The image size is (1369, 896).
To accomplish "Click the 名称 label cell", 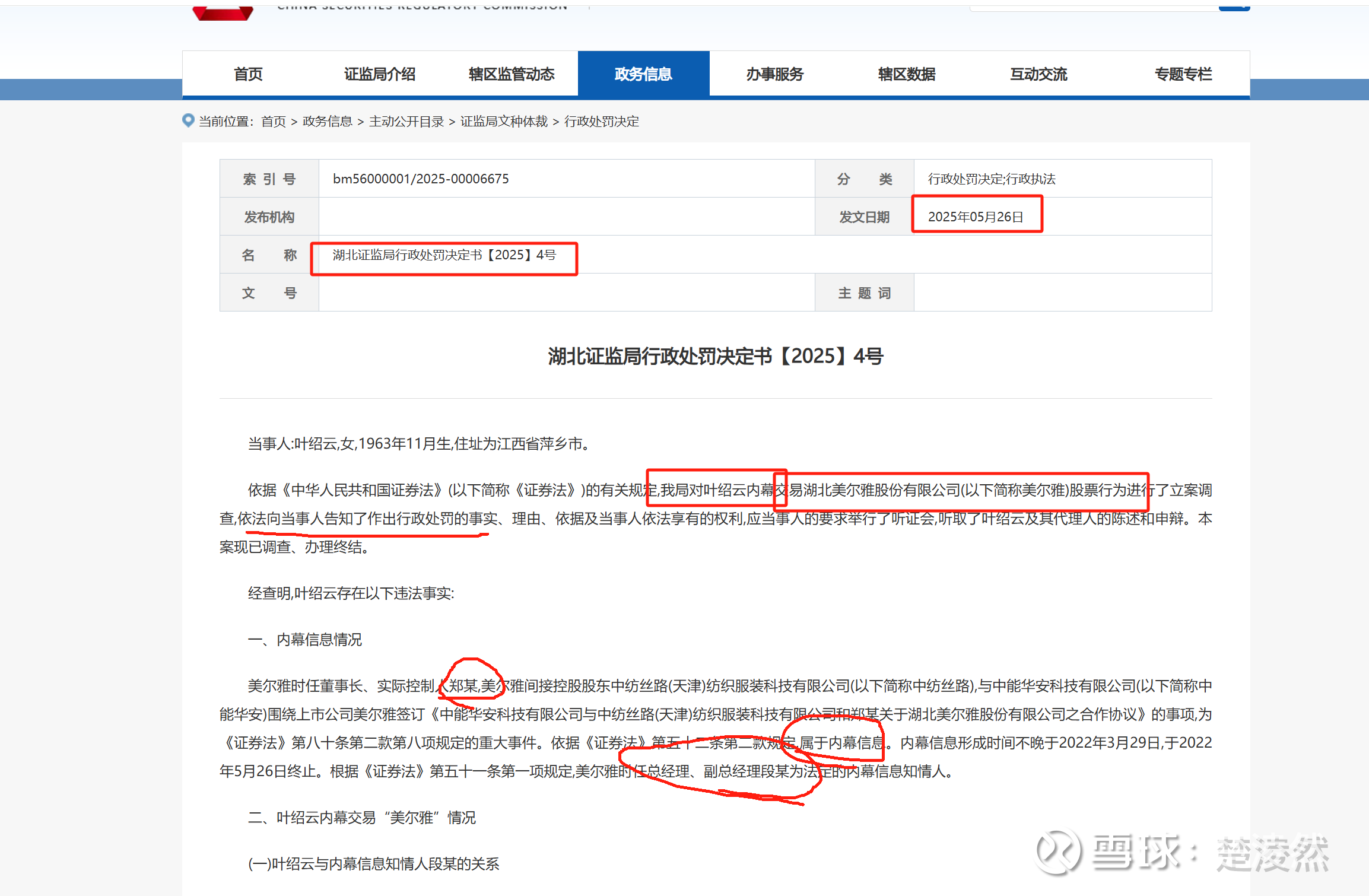I will [x=269, y=255].
